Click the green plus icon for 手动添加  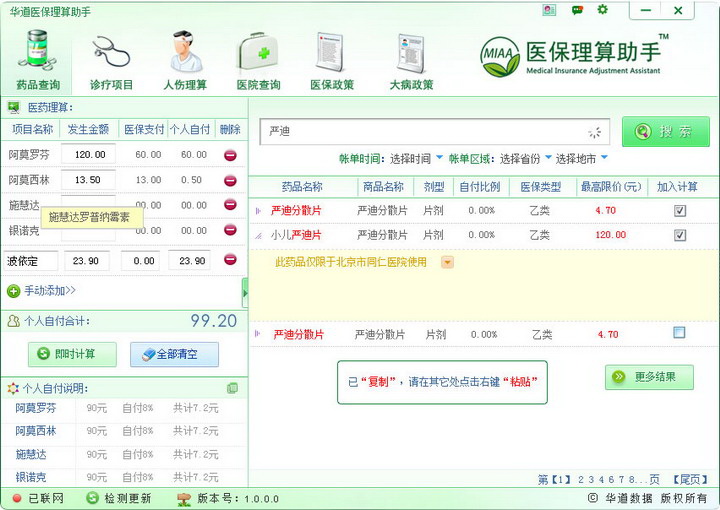click(13, 291)
